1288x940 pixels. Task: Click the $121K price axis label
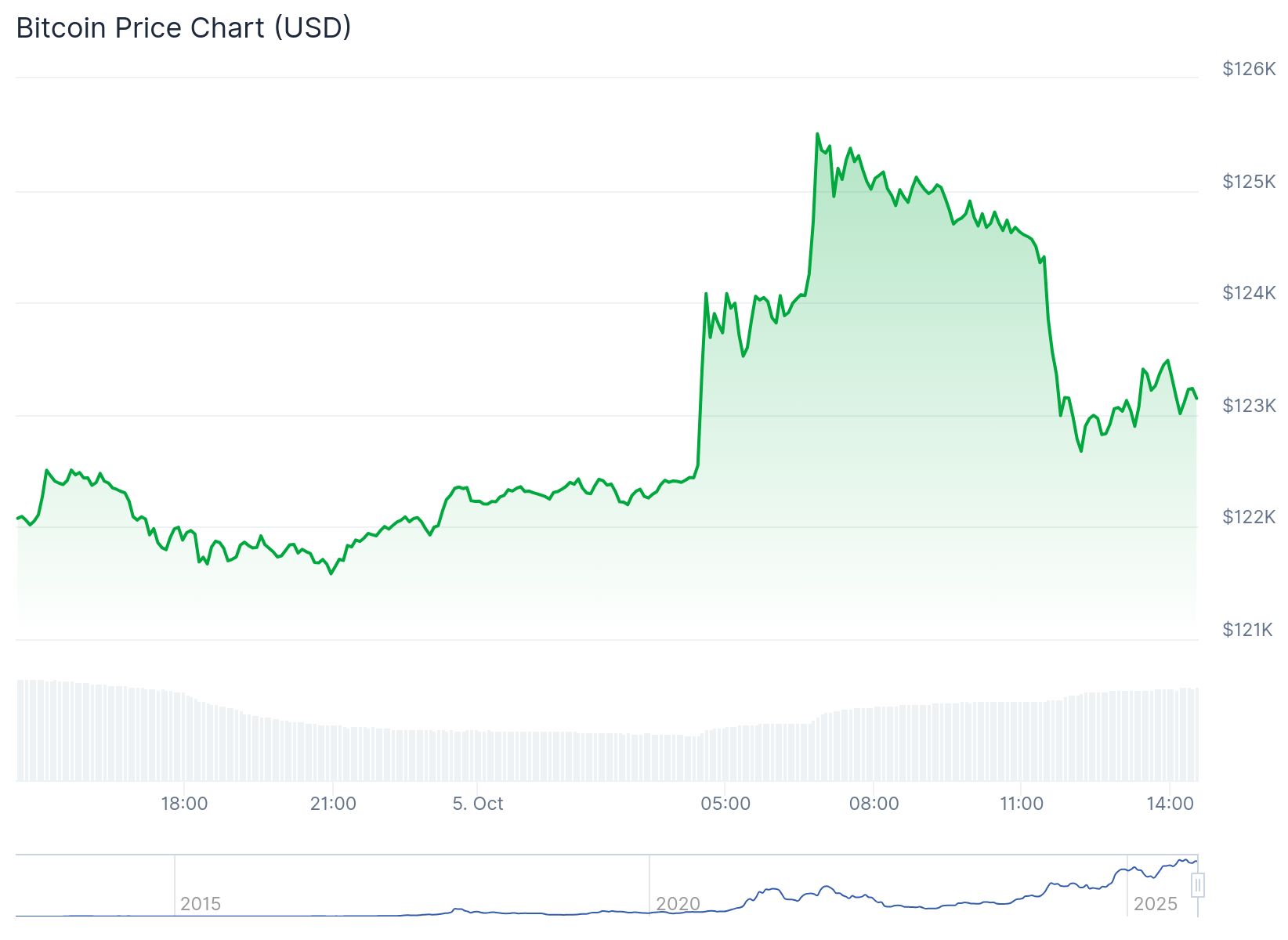point(1247,630)
